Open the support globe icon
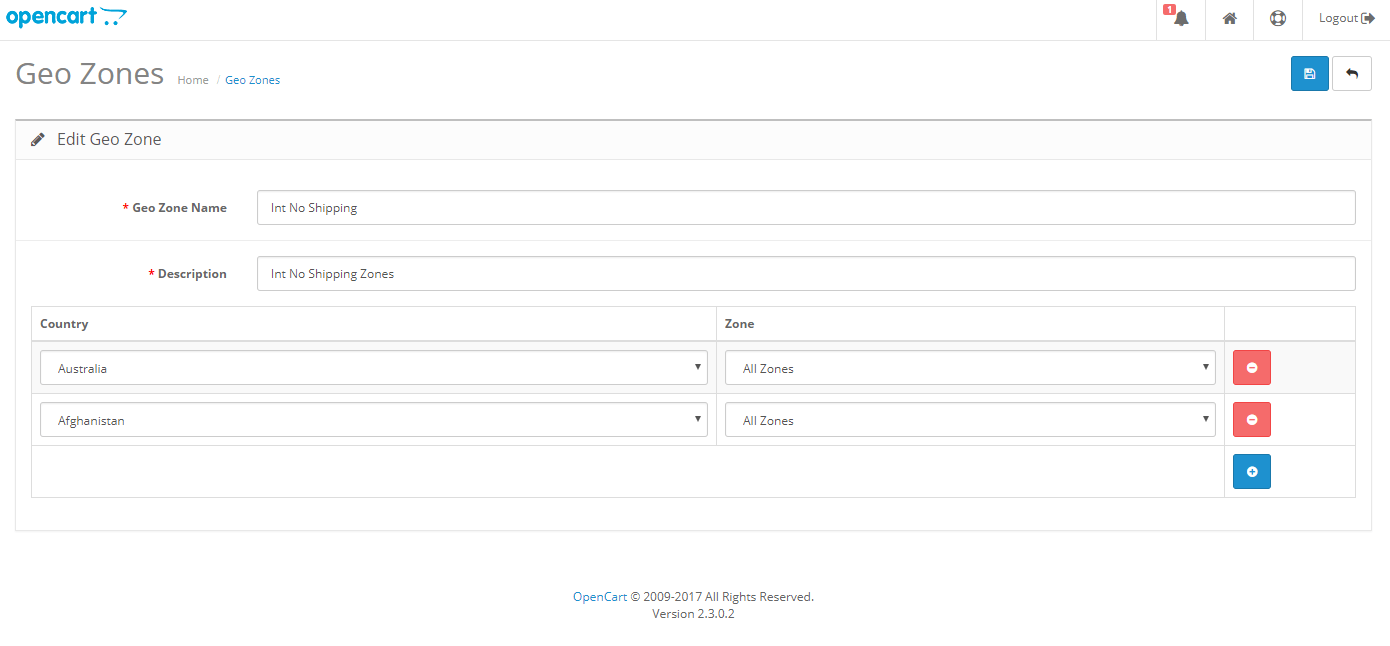This screenshot has width=1390, height=646. [1278, 19]
